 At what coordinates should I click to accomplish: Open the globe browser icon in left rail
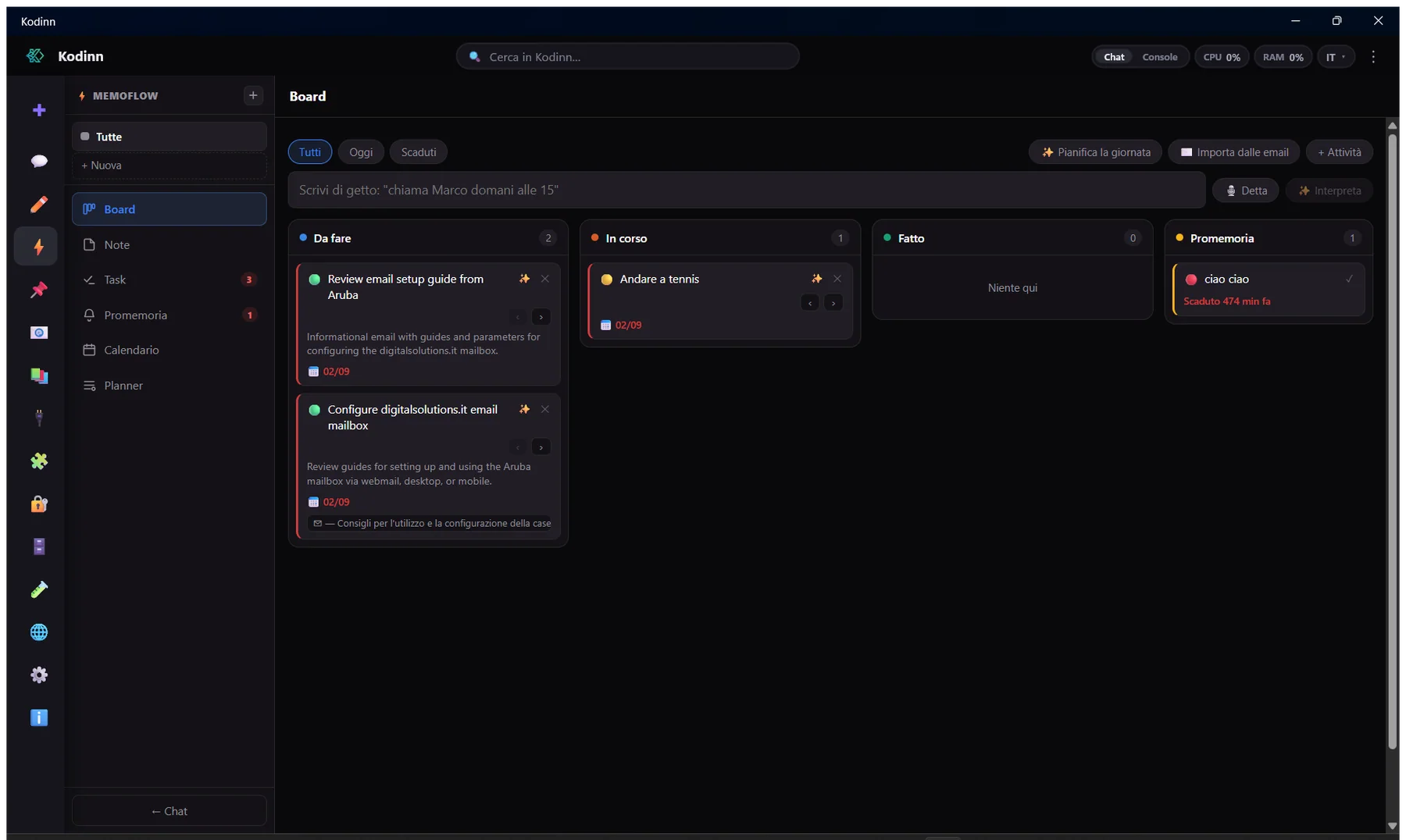[x=38, y=632]
